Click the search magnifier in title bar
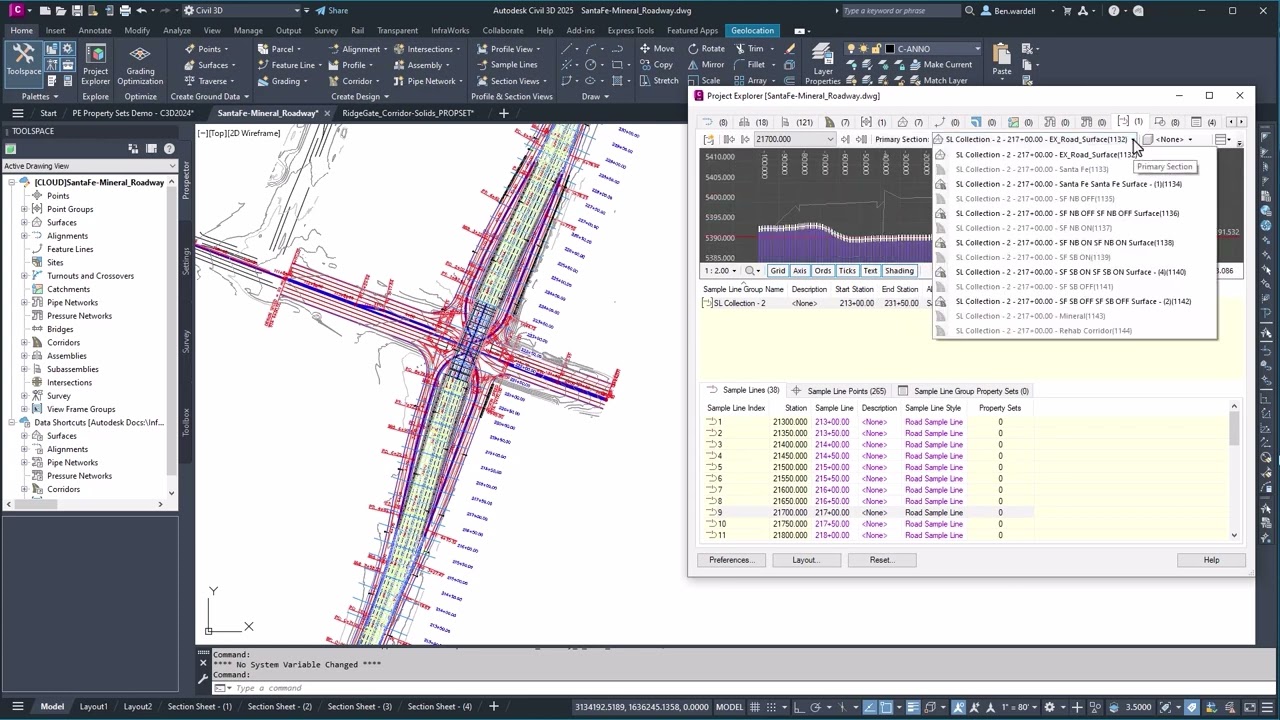 pos(970,11)
